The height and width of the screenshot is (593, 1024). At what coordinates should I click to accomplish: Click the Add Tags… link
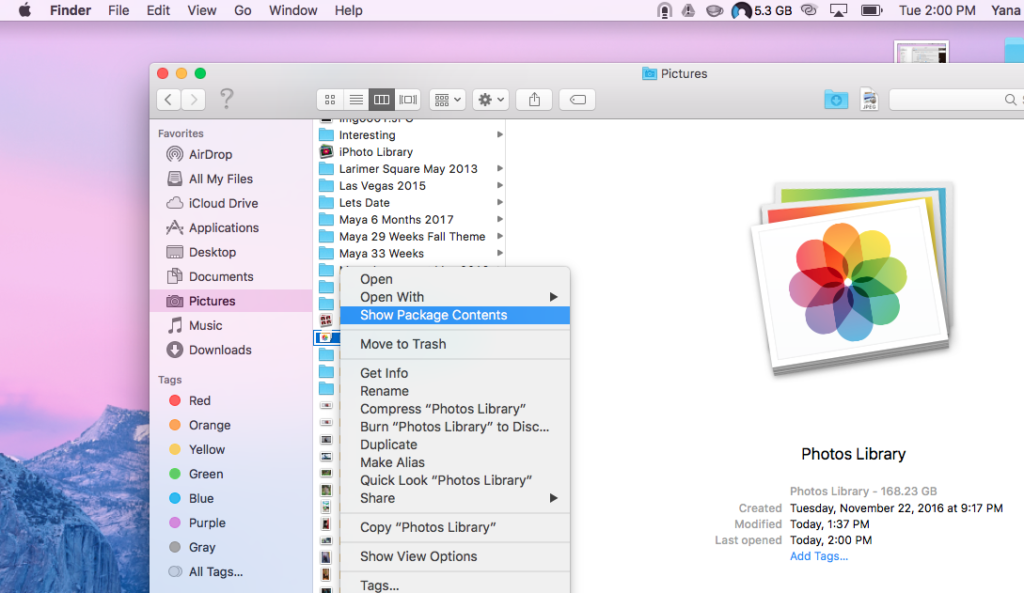[x=818, y=556]
